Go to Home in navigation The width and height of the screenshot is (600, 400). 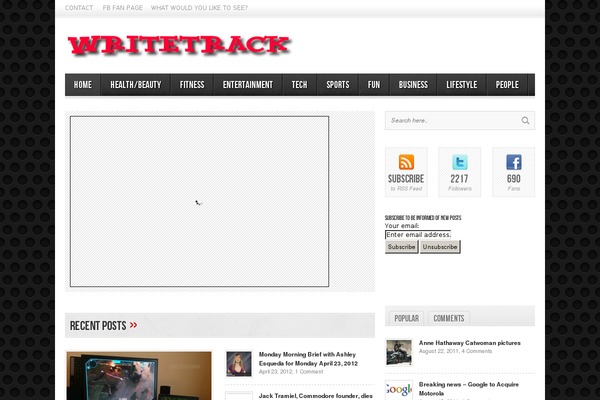[x=83, y=85]
